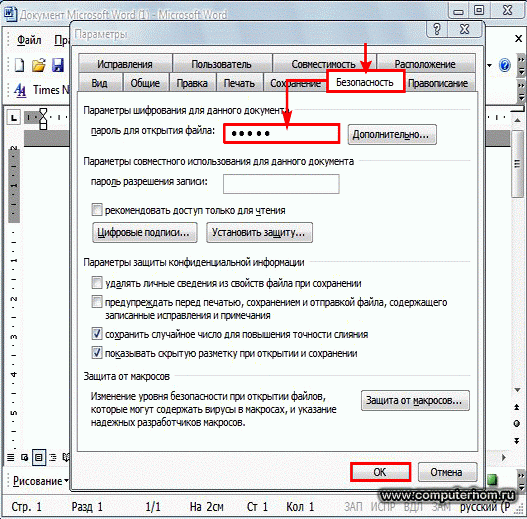
Task: Click the Word Help question mark icon
Action: coord(504,65)
